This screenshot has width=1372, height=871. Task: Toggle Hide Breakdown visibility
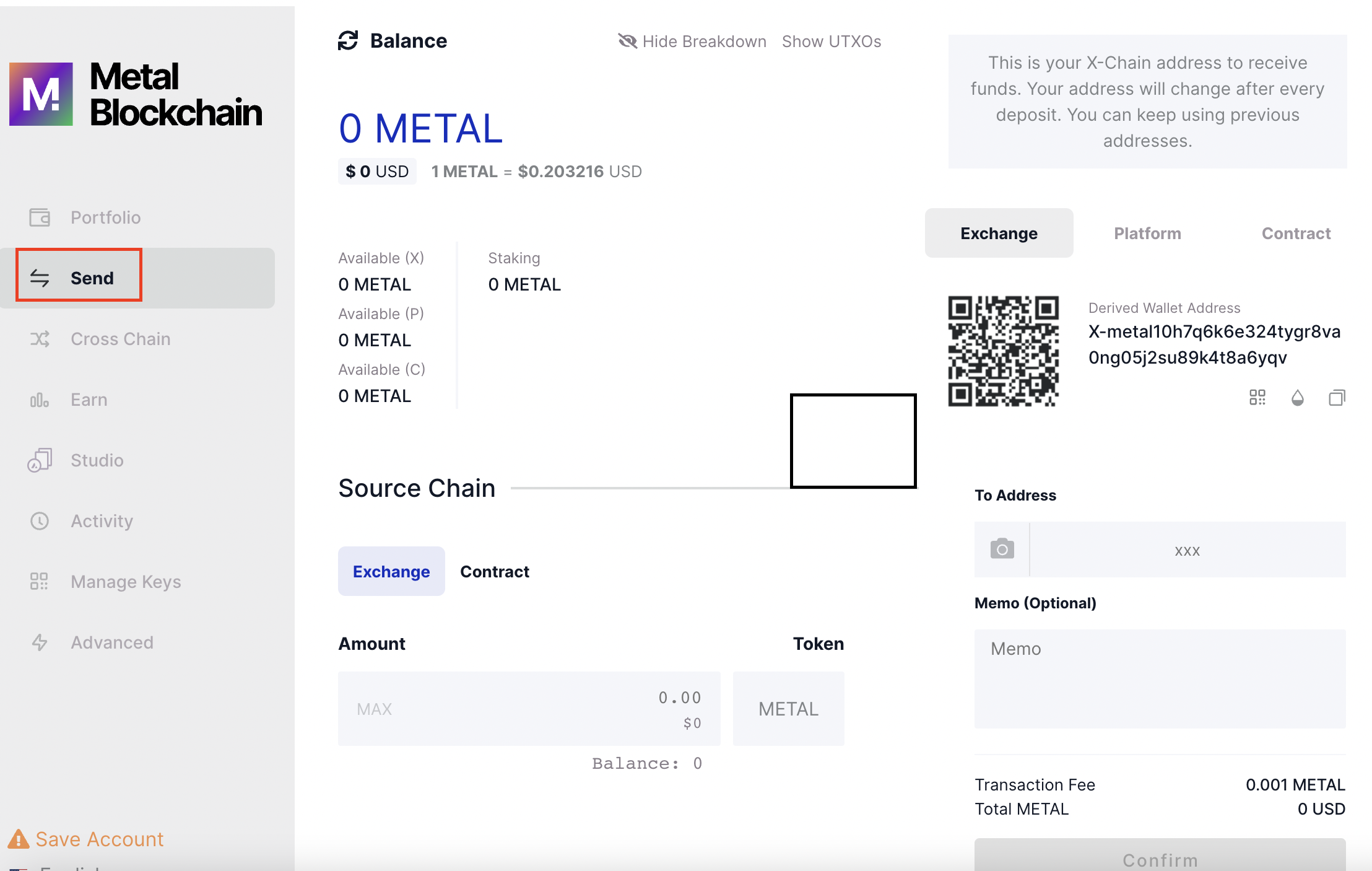click(692, 42)
